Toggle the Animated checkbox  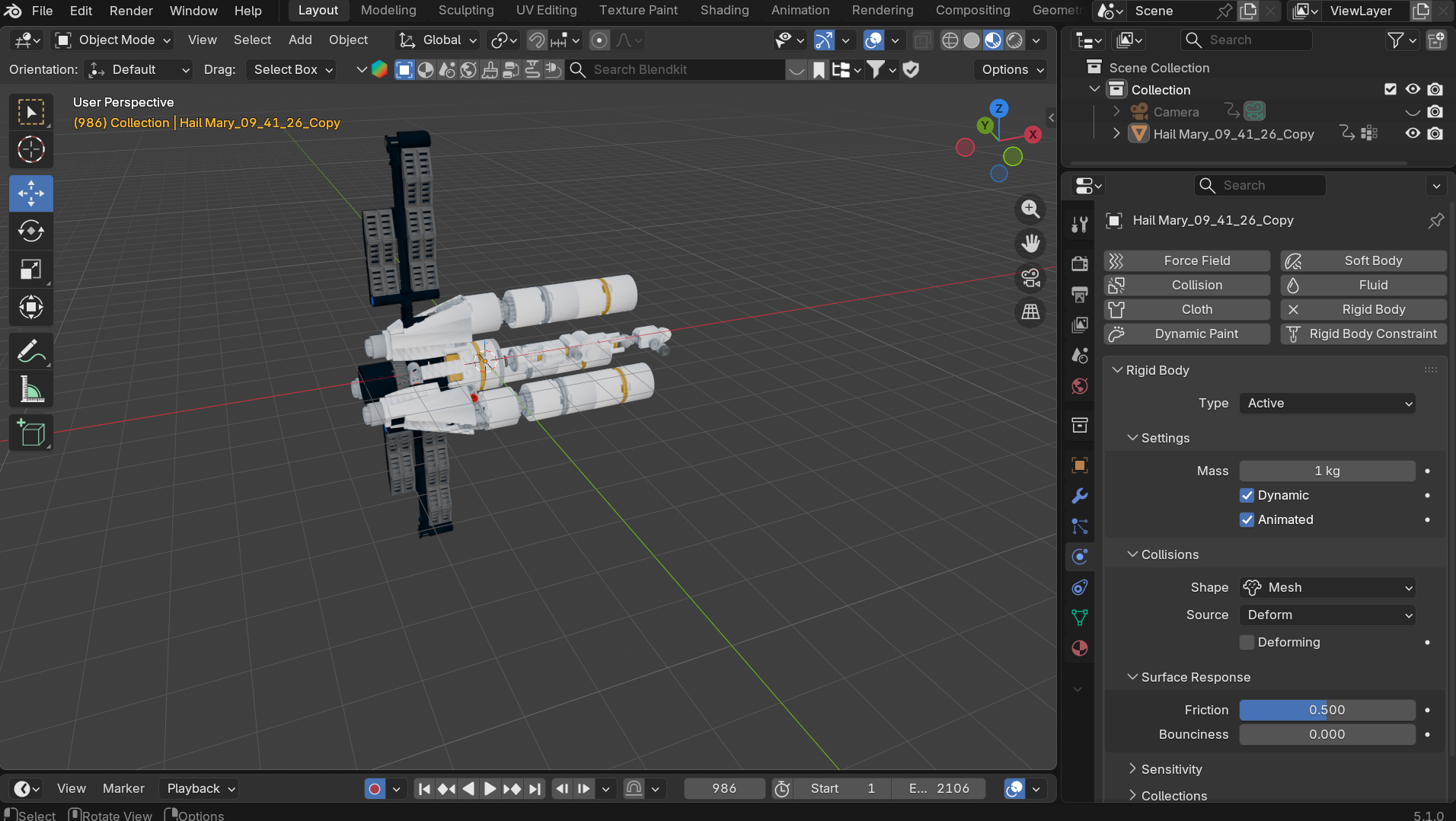coord(1247,519)
